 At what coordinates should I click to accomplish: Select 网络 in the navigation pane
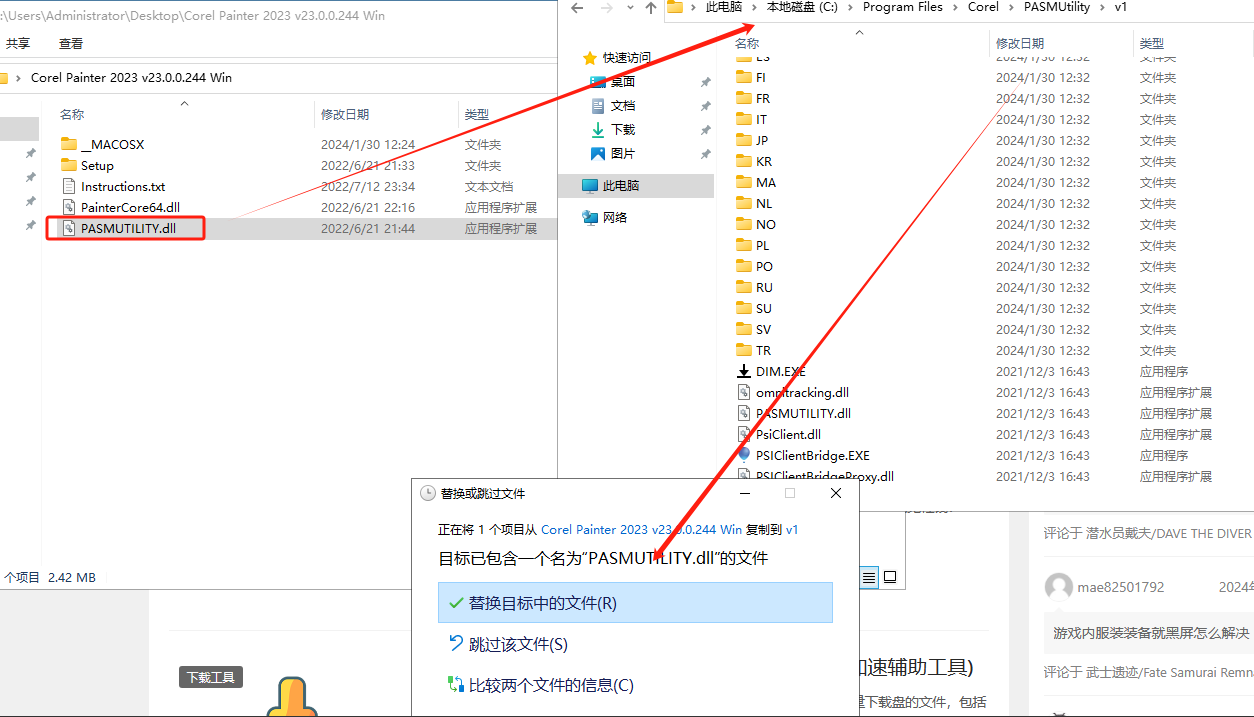point(615,217)
